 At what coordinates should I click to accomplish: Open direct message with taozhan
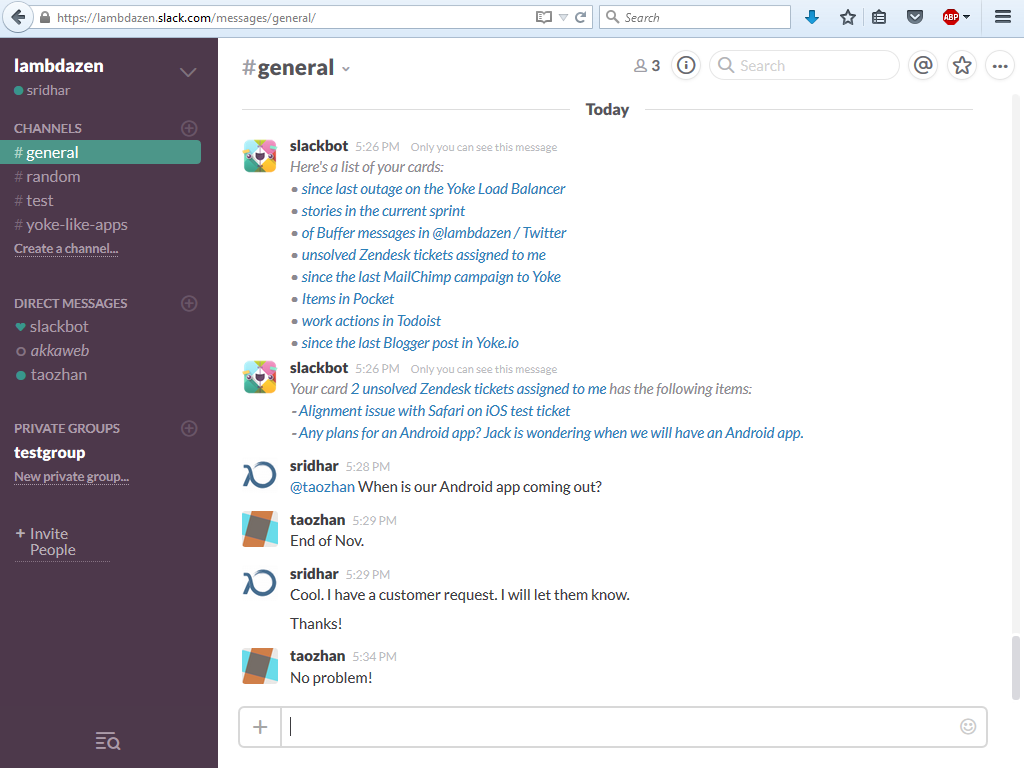(x=58, y=375)
